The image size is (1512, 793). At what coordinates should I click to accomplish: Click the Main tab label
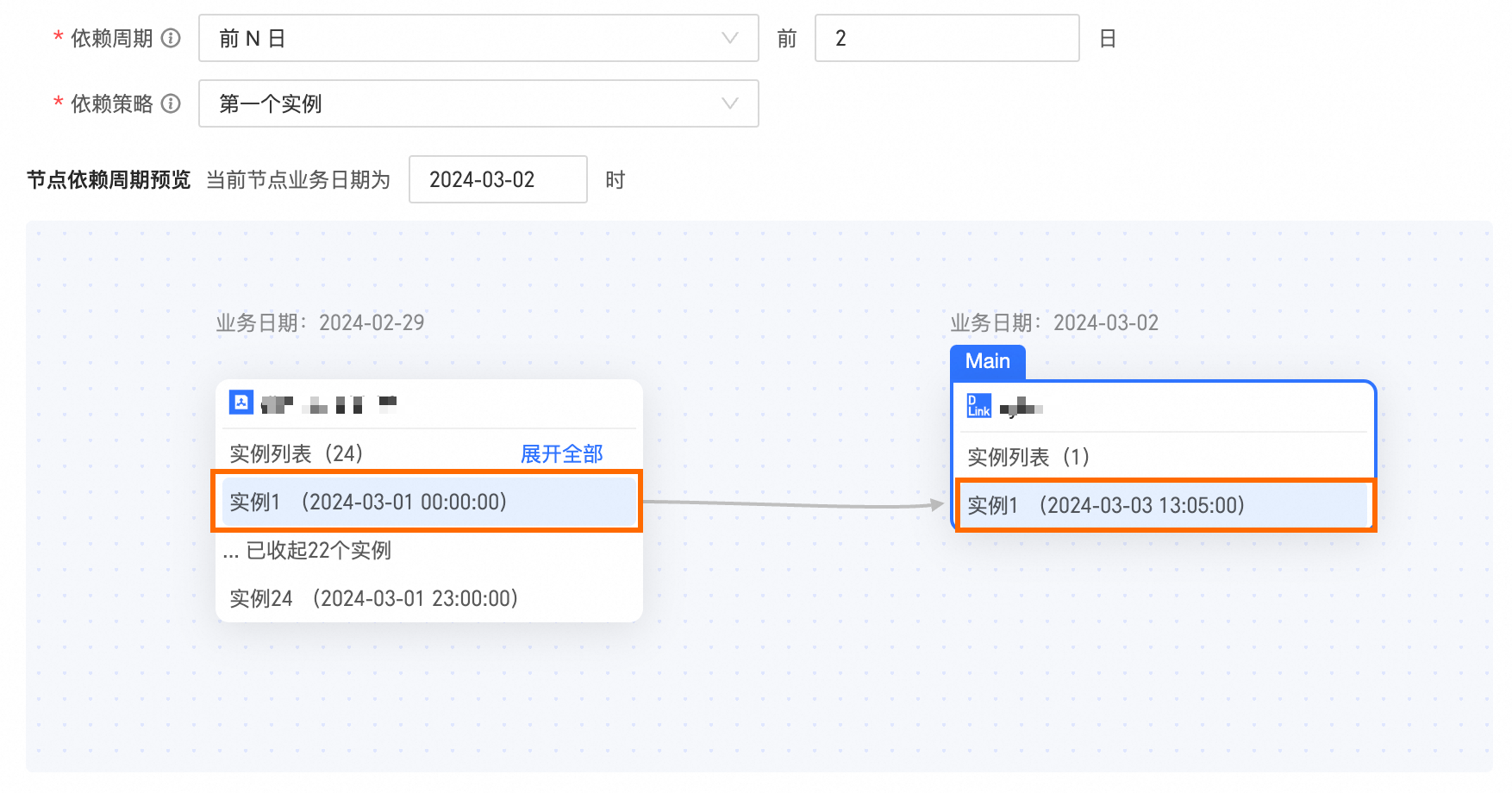[988, 361]
